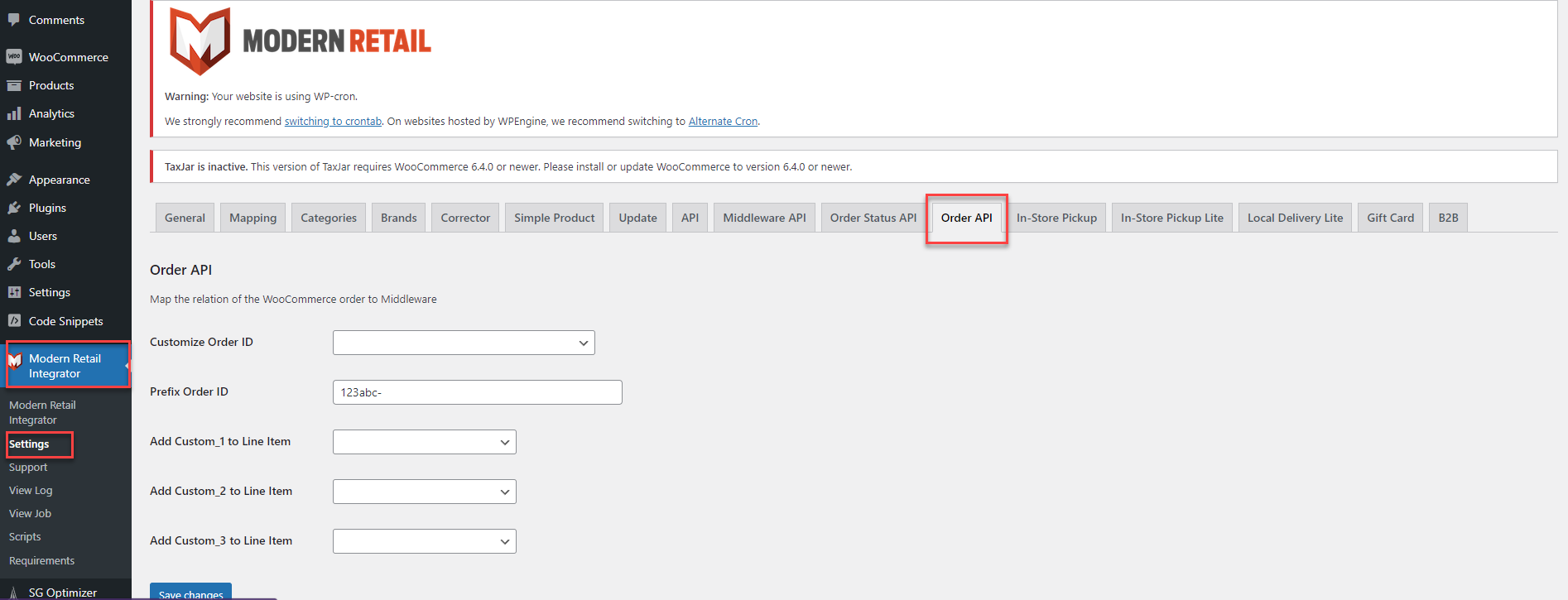The width and height of the screenshot is (1568, 600).
Task: Open the View Log submenu item
Action: [31, 491]
